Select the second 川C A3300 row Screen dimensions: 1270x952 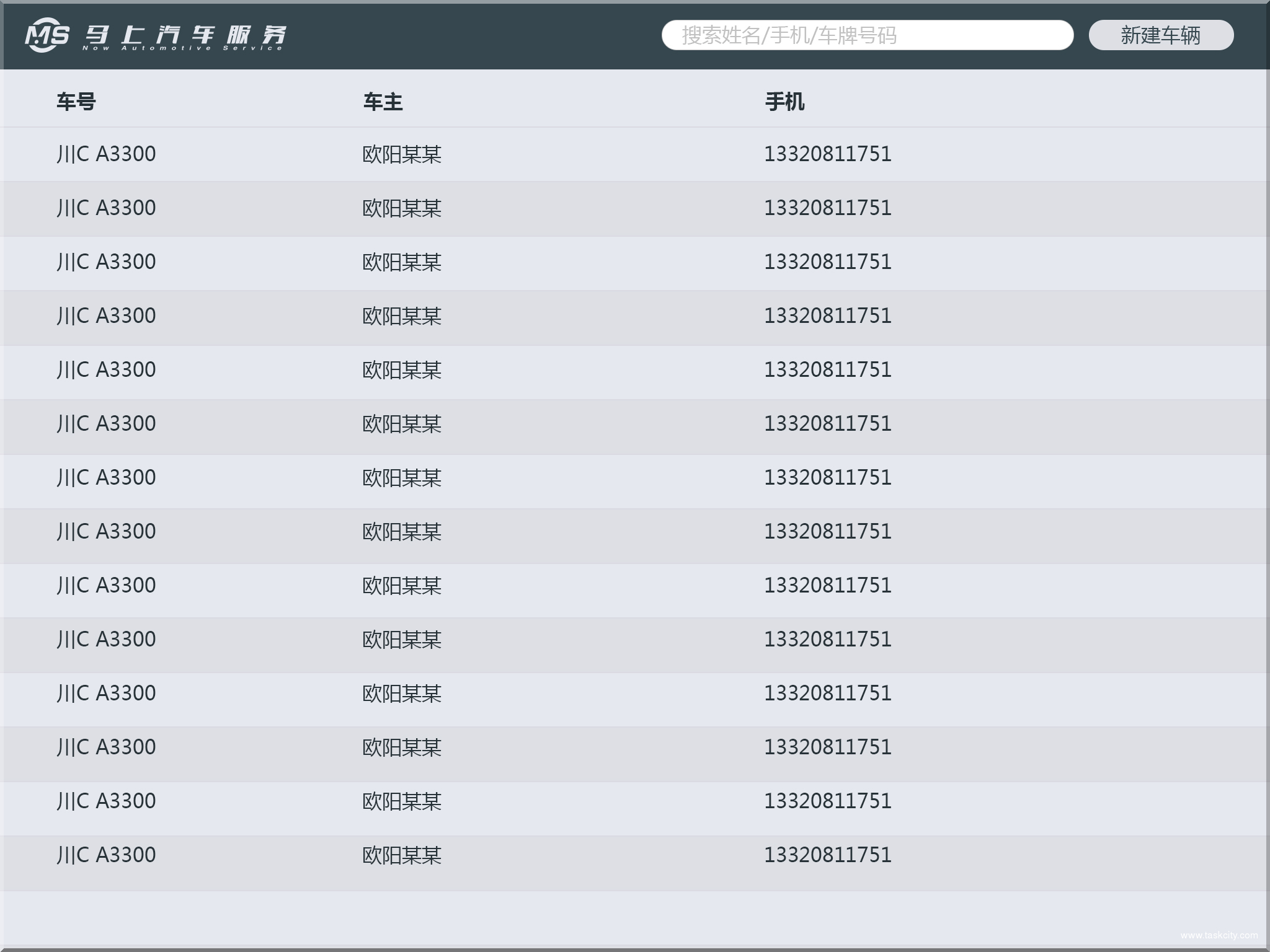(x=105, y=208)
